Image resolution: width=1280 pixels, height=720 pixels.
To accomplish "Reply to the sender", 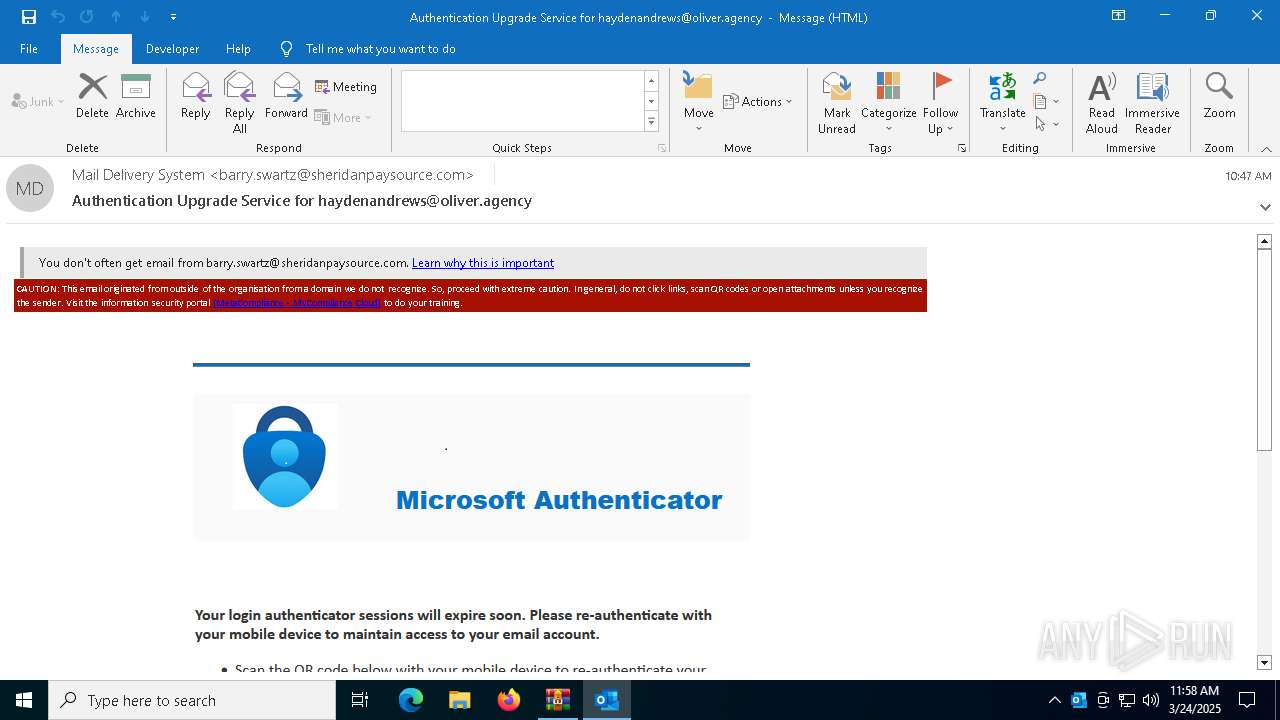I will tap(196, 96).
